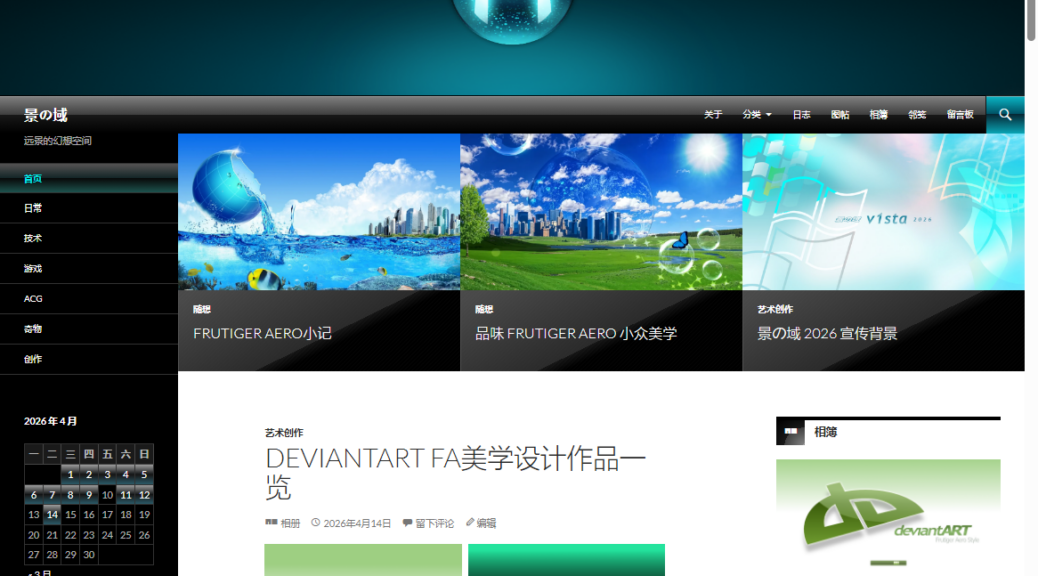This screenshot has height=576, width=1038.
Task: Click the deviantART logo thumbnail
Action: point(887,514)
